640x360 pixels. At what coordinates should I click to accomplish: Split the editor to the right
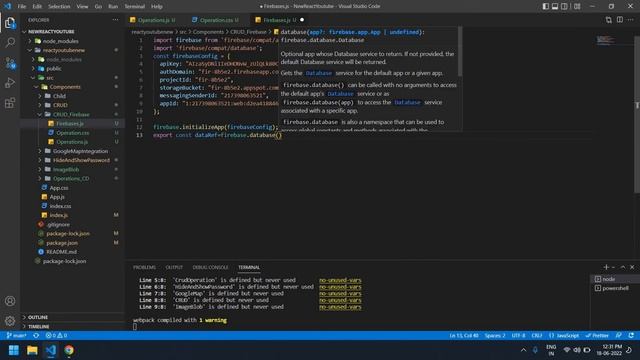pos(620,20)
